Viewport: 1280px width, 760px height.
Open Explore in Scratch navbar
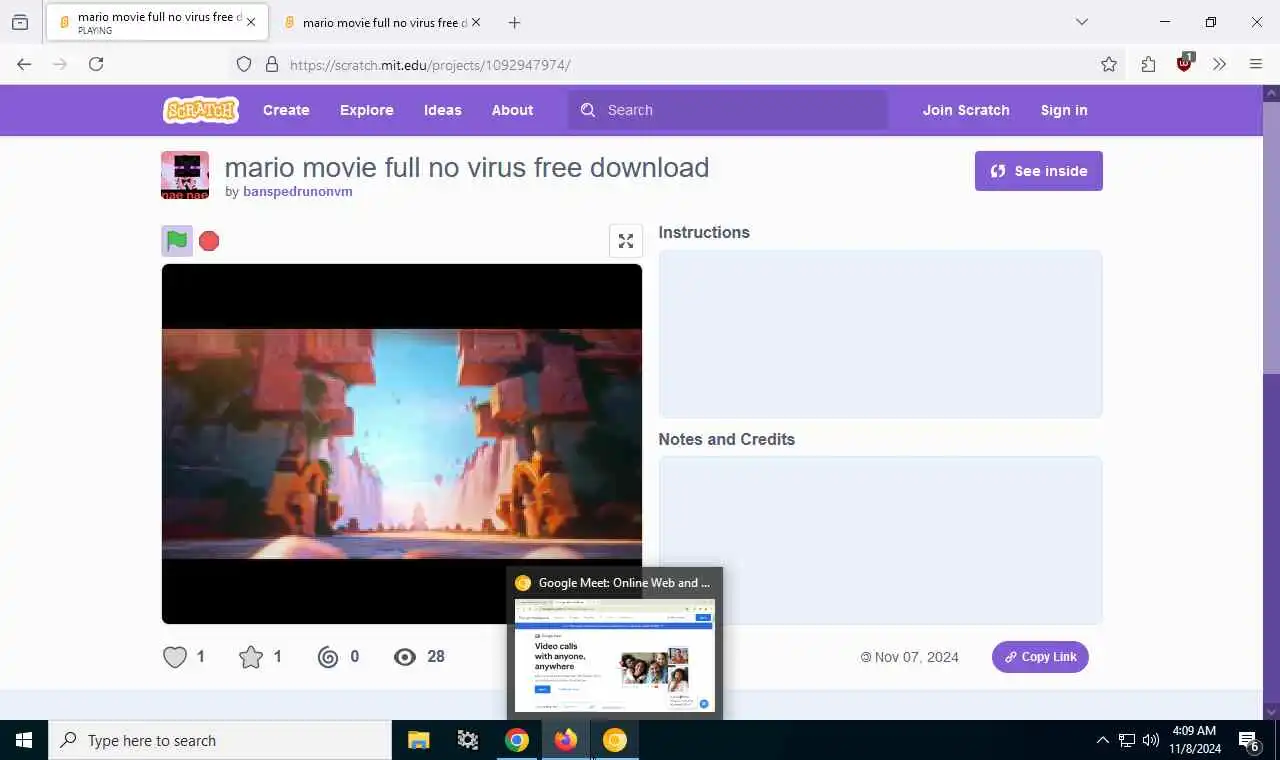[367, 110]
